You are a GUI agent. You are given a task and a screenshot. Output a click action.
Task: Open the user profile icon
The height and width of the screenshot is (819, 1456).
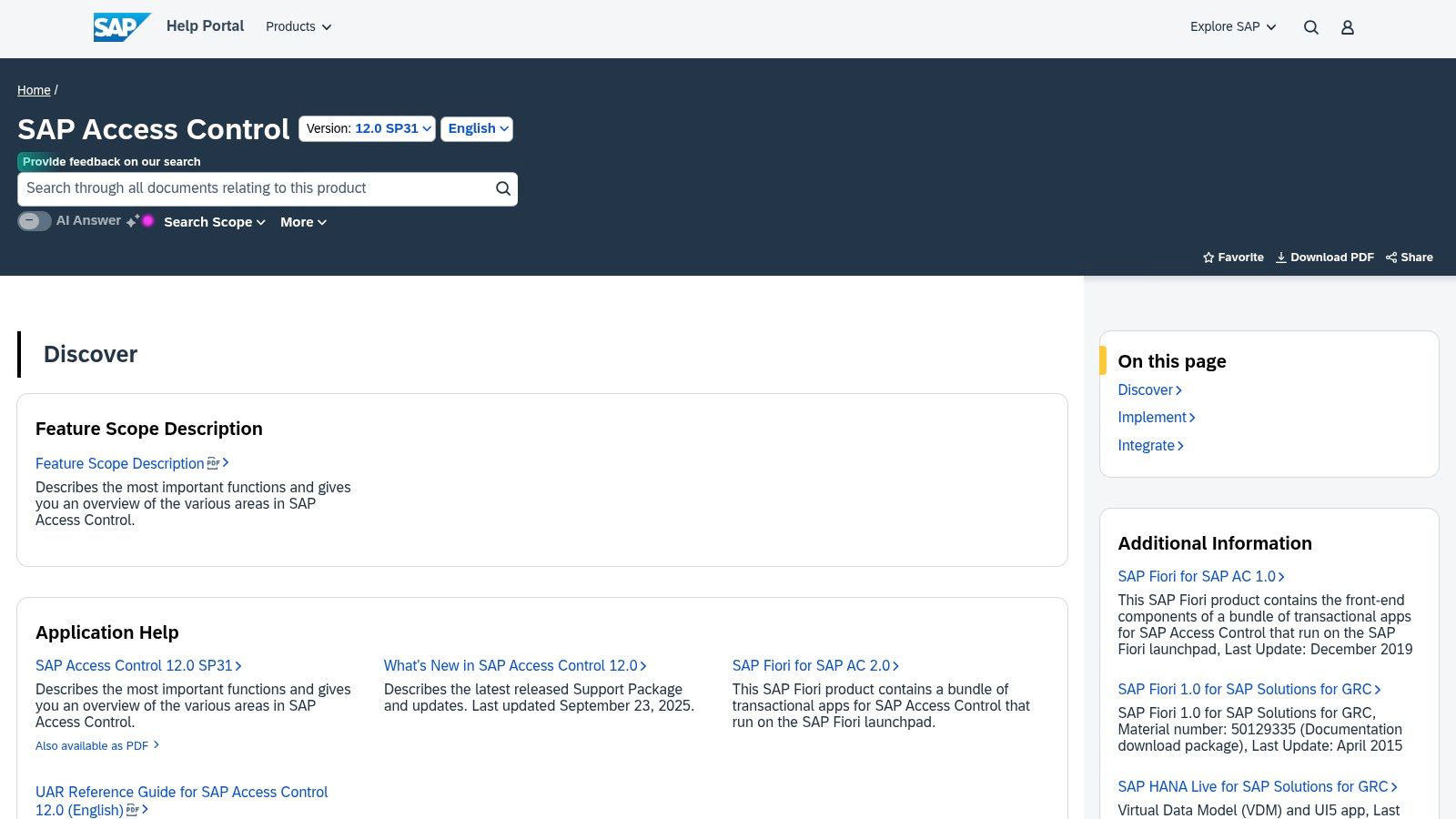[1348, 27]
